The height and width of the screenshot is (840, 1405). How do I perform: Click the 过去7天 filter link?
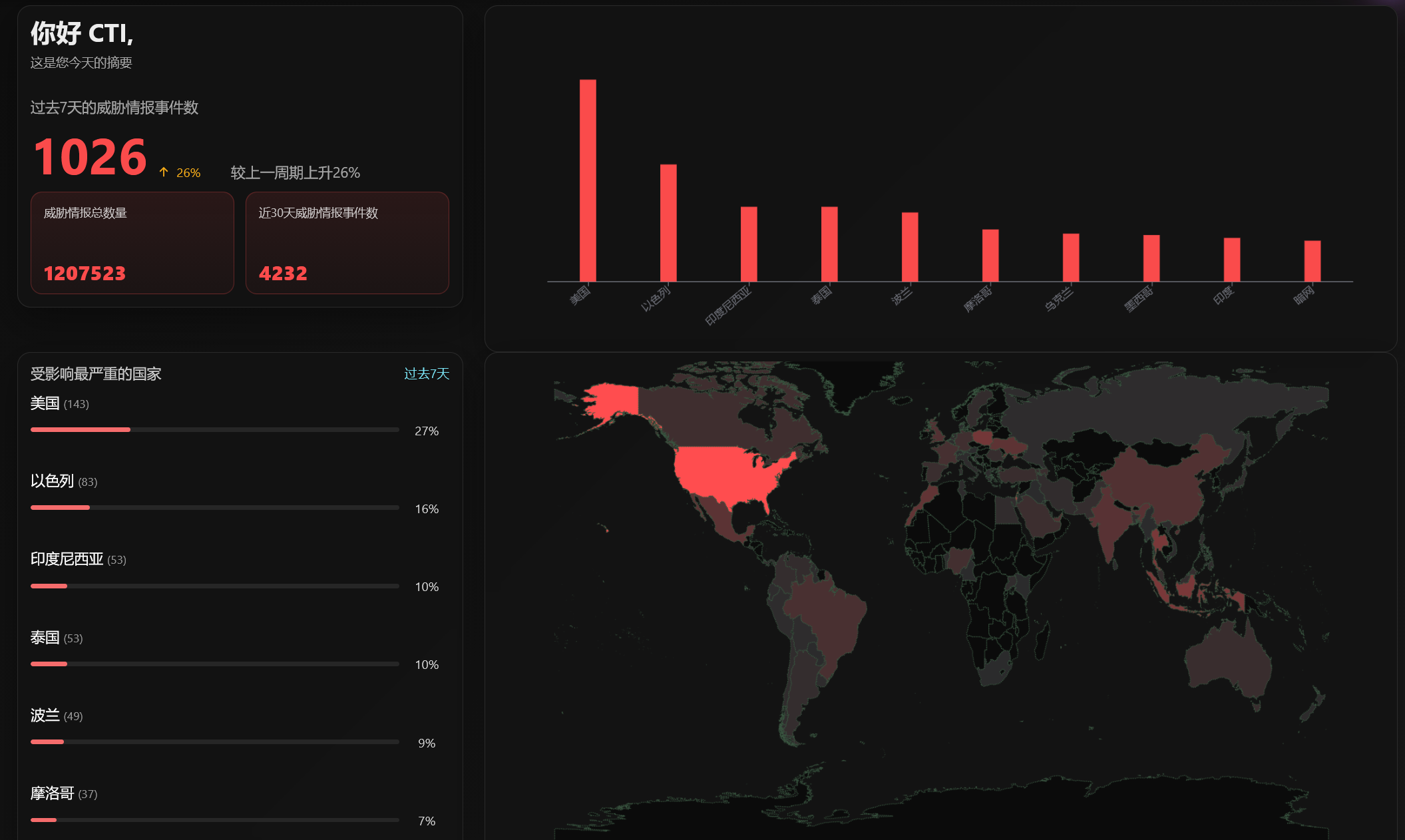(427, 374)
